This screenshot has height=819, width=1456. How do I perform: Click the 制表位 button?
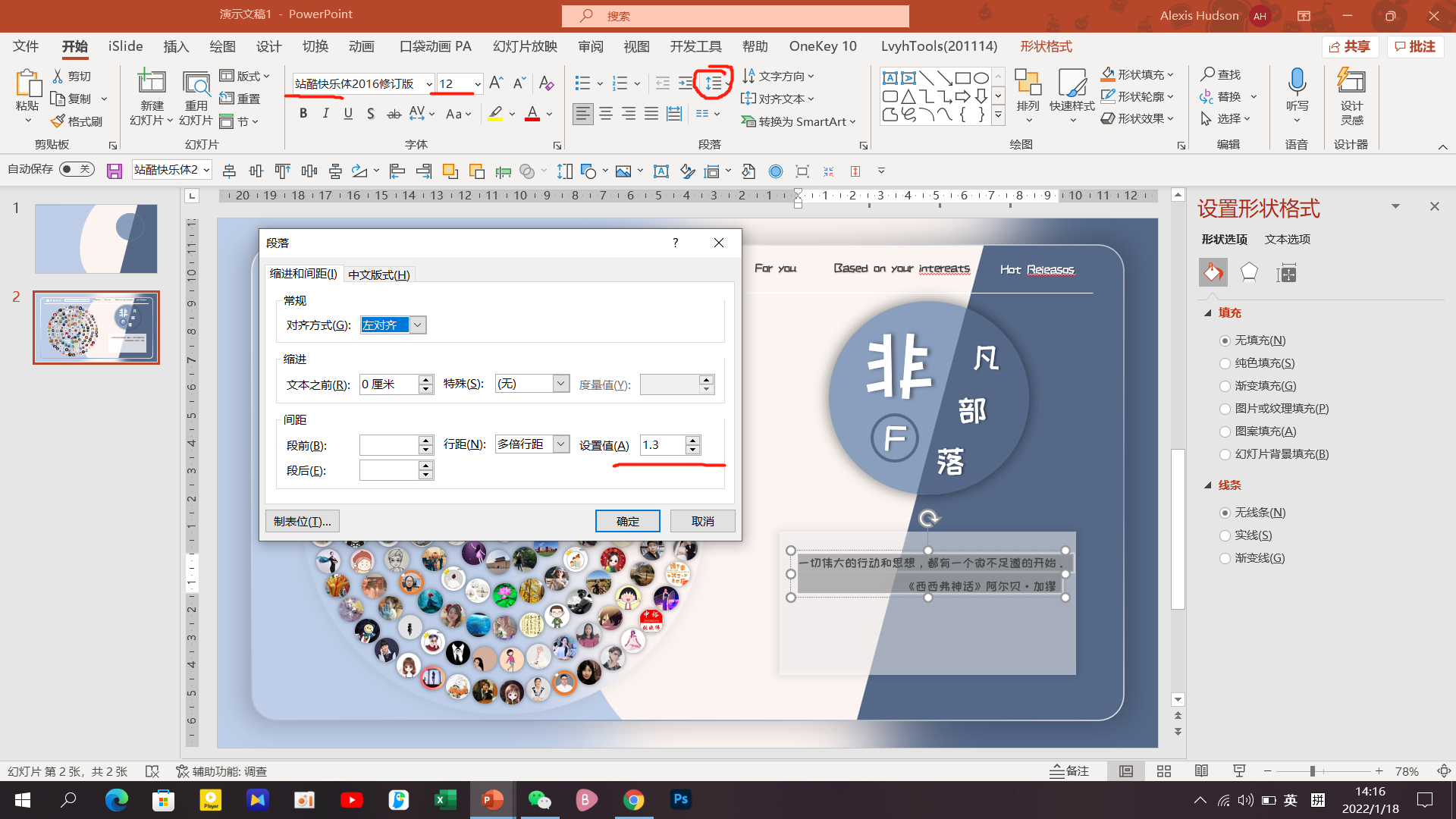tap(302, 521)
